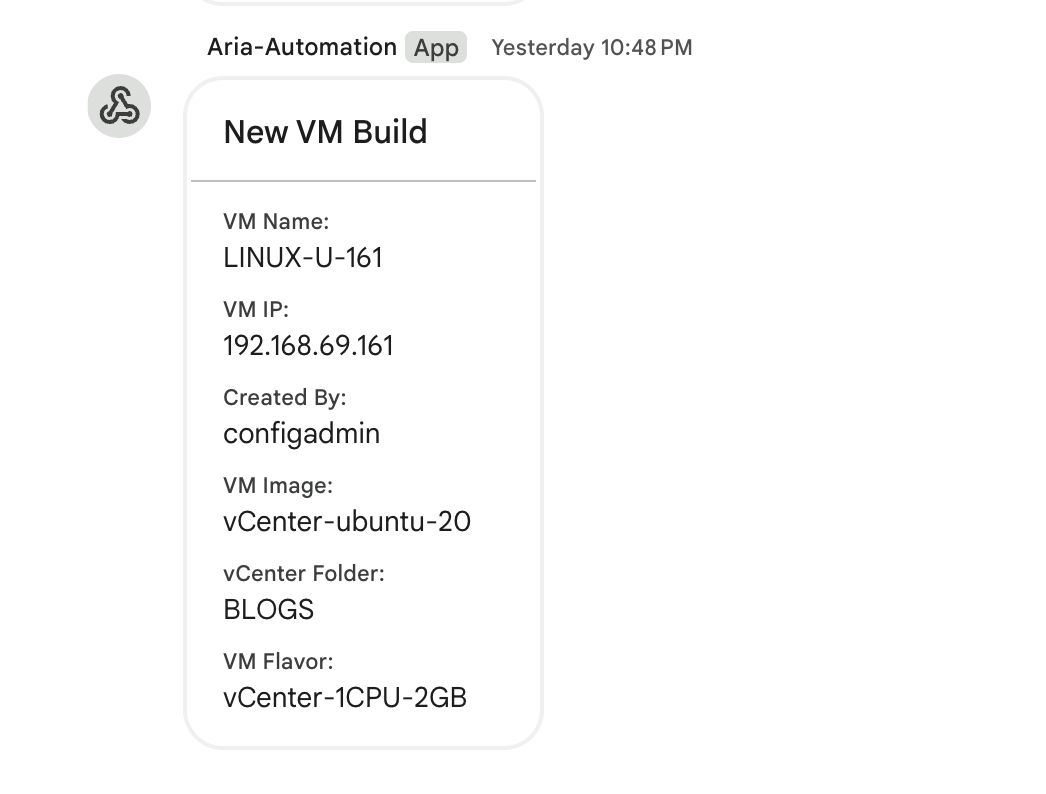Click the Created By field label
Viewport: 1046px width, 794px height.
284,398
